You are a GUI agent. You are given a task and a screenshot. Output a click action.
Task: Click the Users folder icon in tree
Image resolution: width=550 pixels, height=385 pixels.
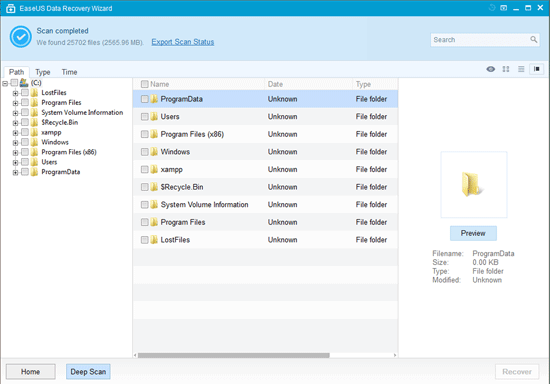pos(34,162)
